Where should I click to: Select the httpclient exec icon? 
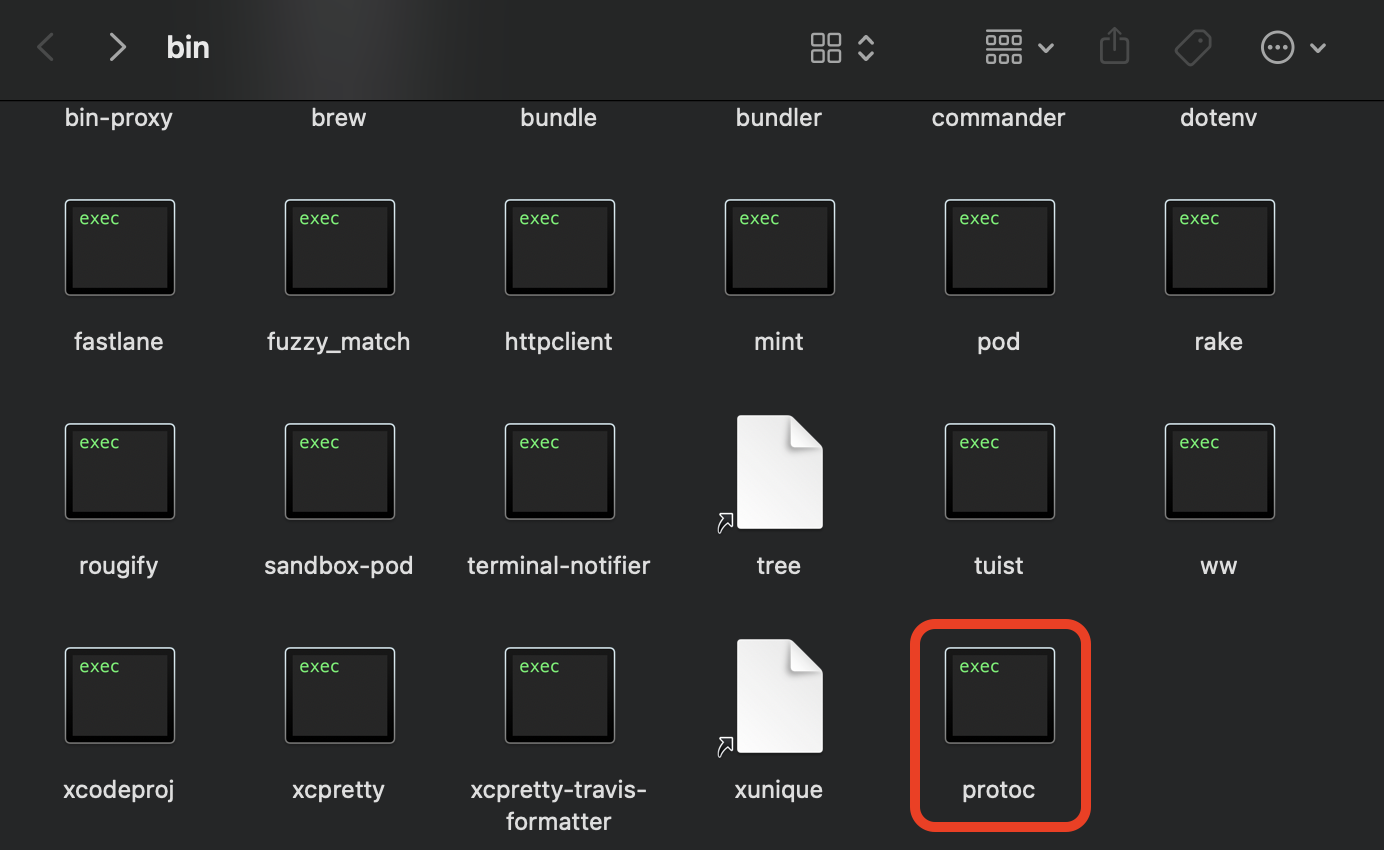point(560,247)
